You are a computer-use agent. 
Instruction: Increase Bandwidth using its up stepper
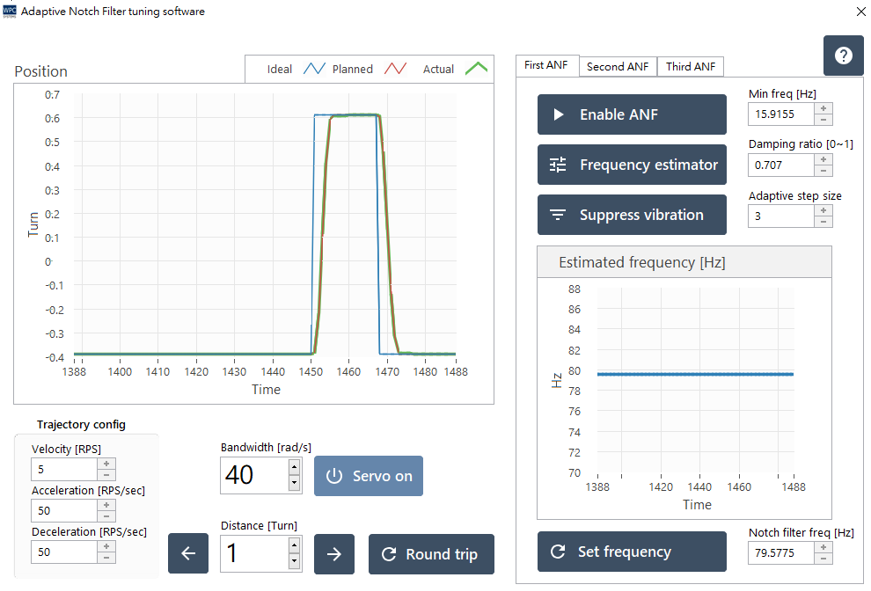[293, 468]
